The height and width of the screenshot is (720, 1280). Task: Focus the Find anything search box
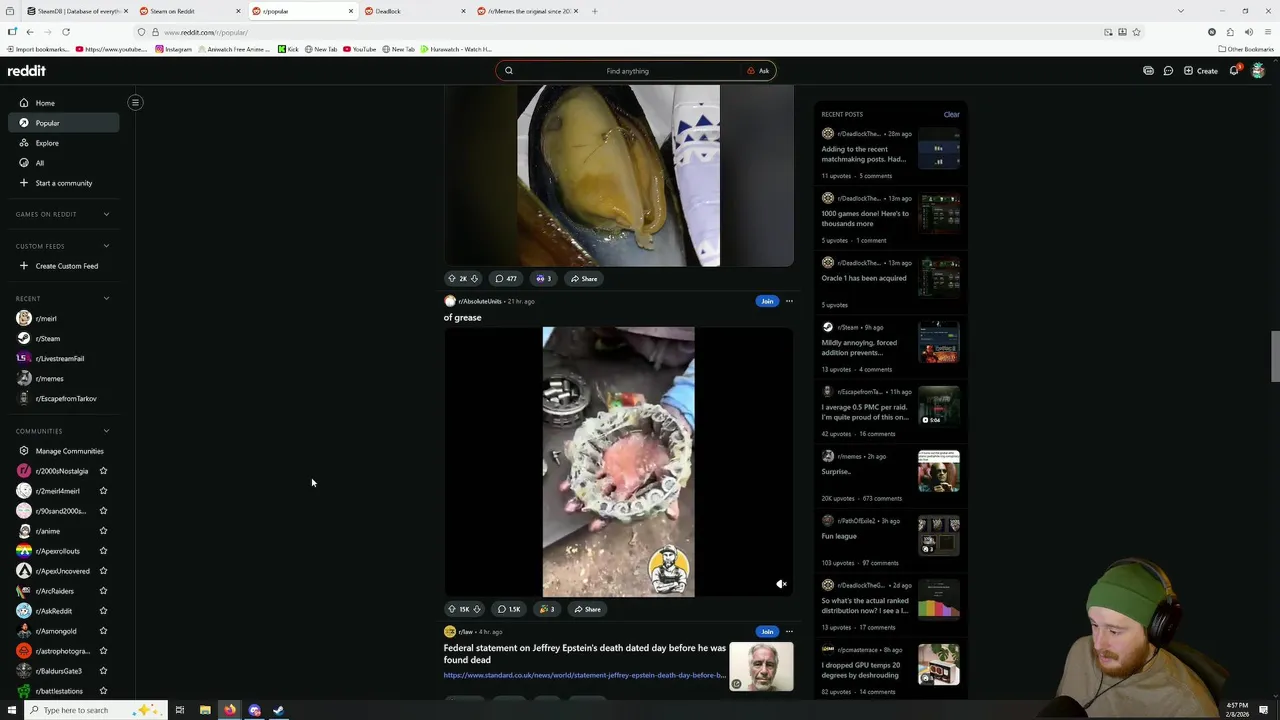(627, 71)
